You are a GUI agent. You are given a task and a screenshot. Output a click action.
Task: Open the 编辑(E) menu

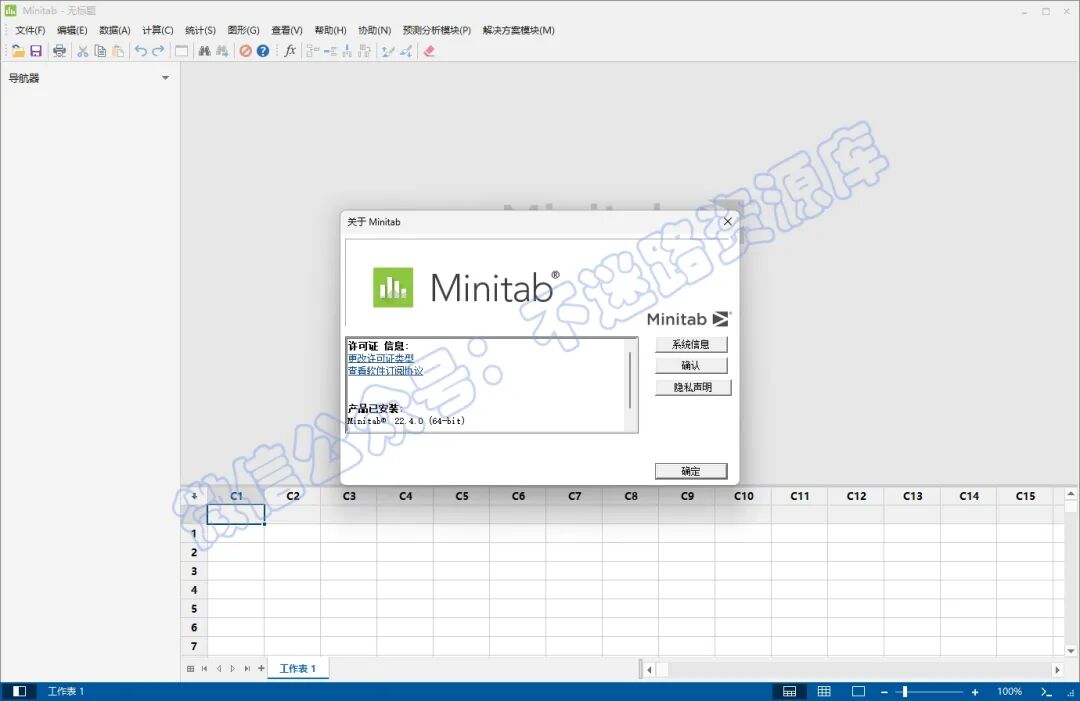(72, 30)
